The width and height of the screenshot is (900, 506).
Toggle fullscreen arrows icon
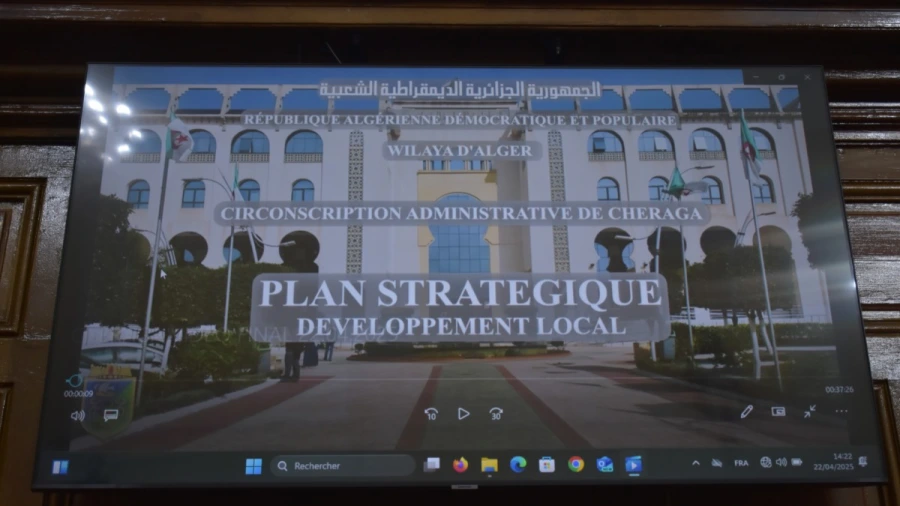pos(809,411)
